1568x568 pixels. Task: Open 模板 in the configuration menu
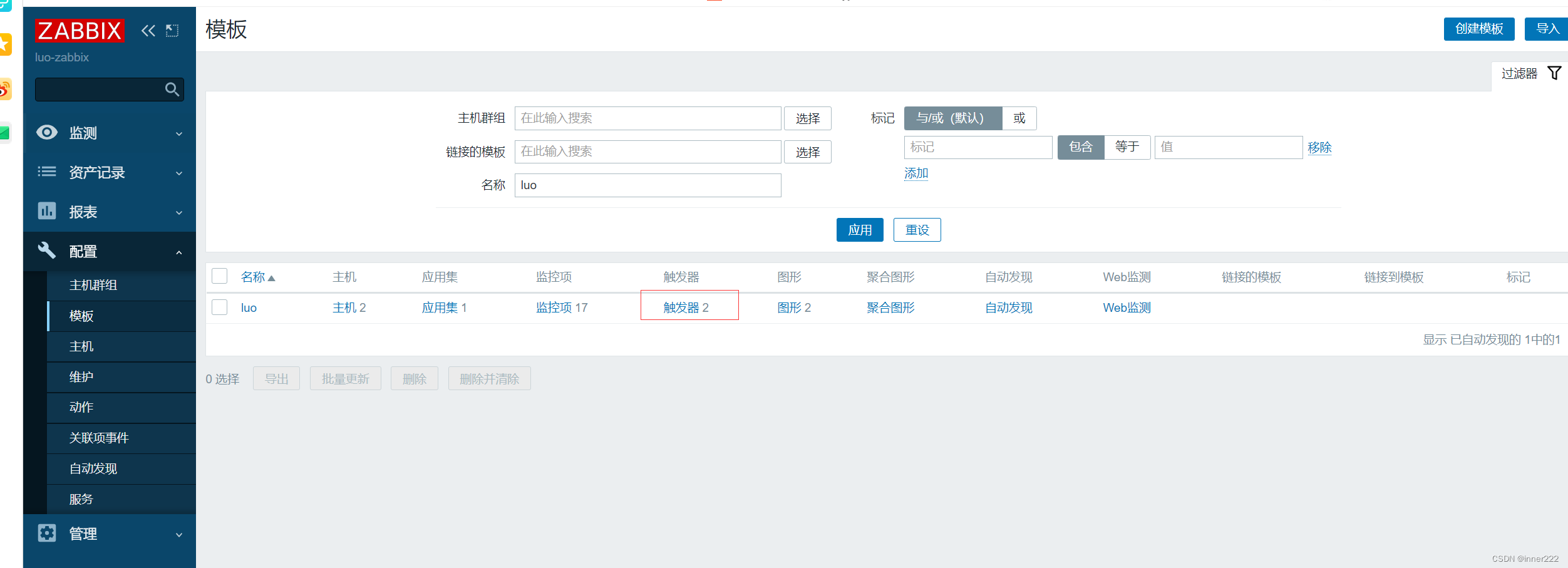coord(121,316)
